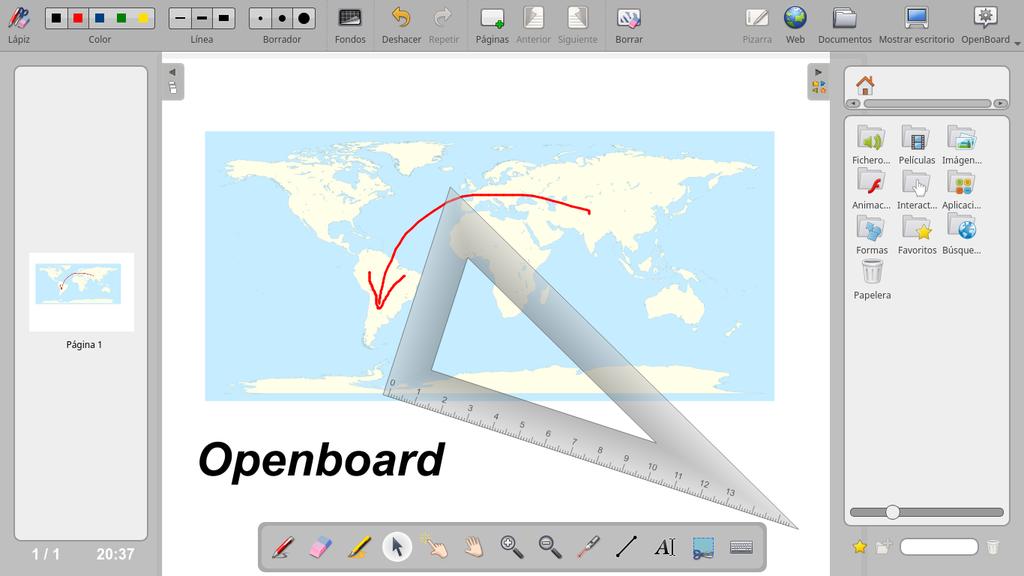Collapse the right library panel arrow

(818, 72)
